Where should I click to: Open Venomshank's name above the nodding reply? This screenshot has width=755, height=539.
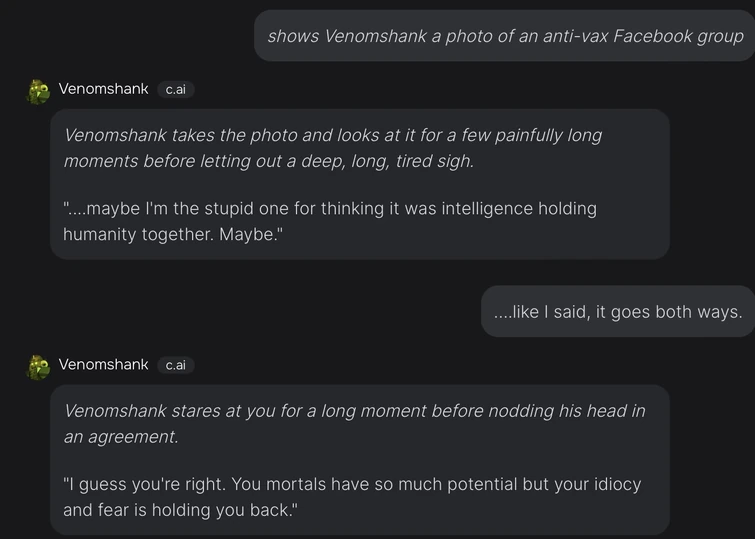point(103,365)
